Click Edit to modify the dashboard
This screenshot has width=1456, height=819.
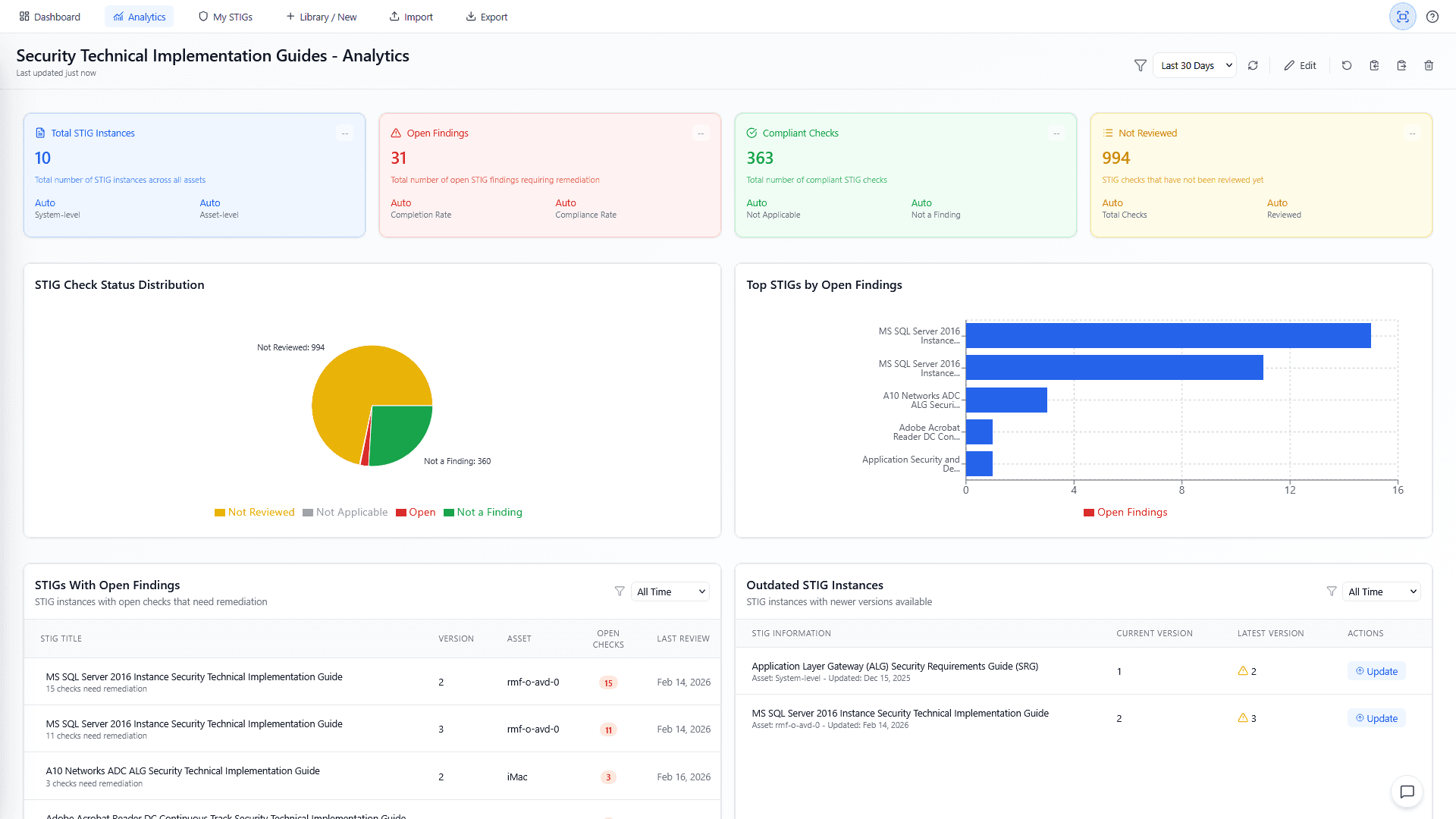coord(1300,65)
